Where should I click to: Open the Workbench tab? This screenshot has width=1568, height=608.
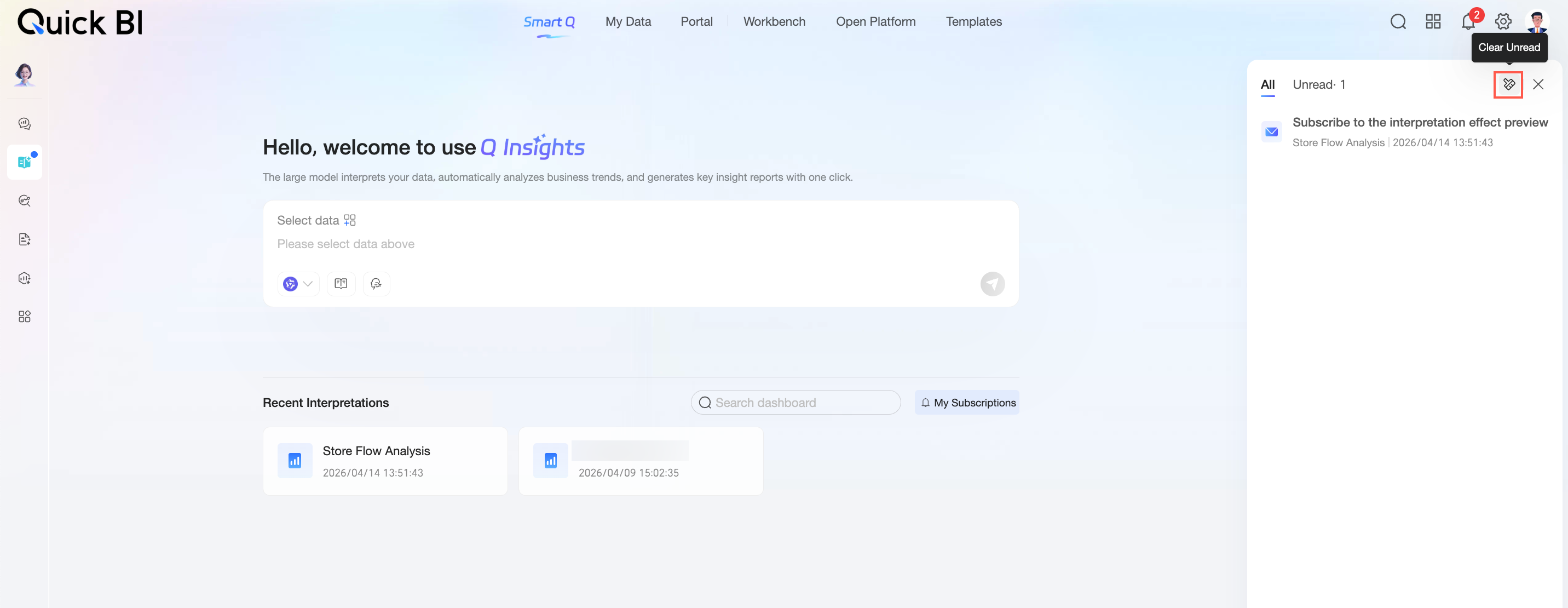pyautogui.click(x=774, y=22)
